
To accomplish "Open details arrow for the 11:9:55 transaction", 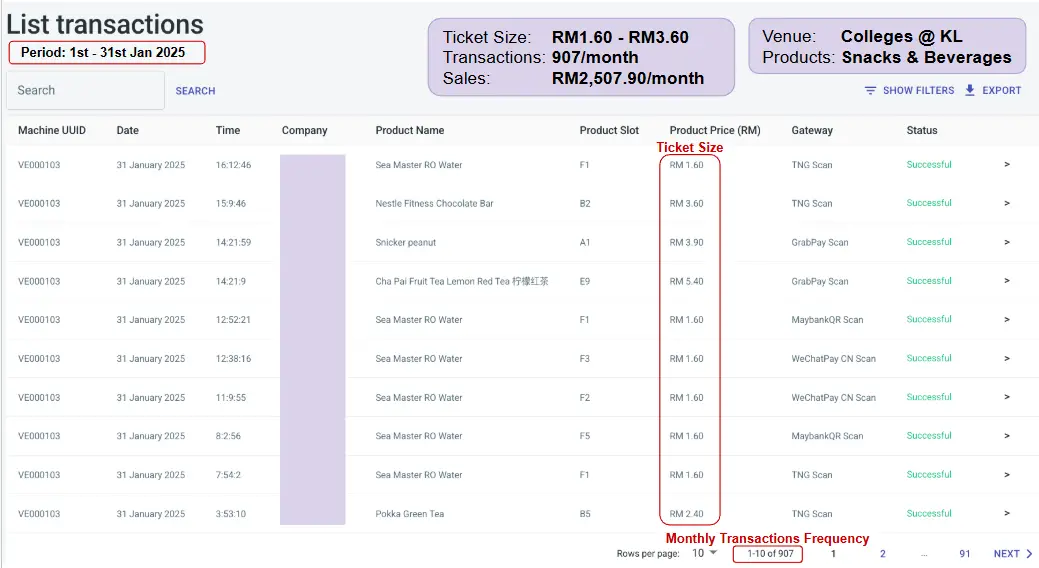I will click(1007, 397).
